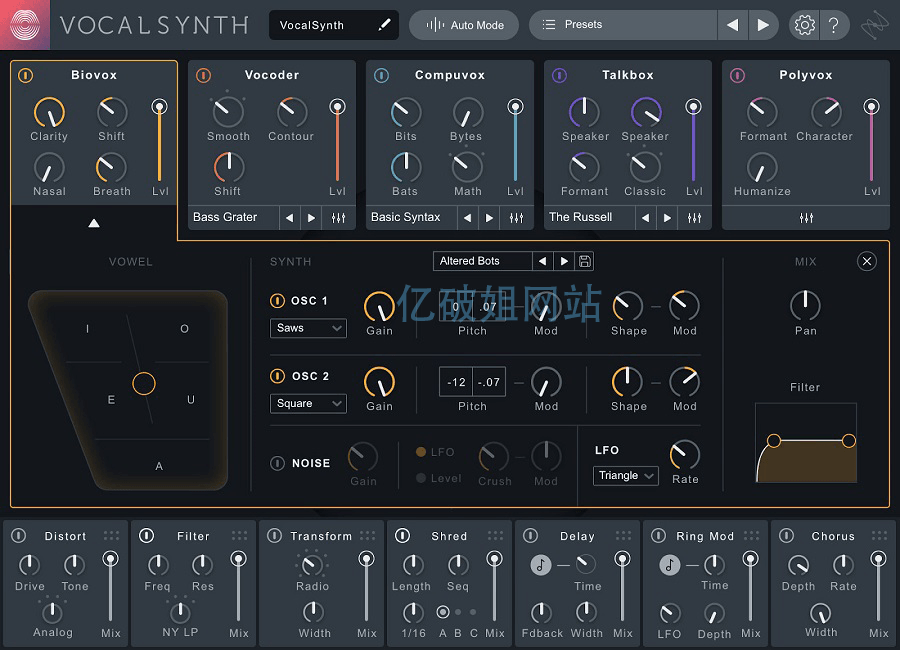The height and width of the screenshot is (650, 900).
Task: Click the Delay tempo sync note icon
Action: [541, 565]
